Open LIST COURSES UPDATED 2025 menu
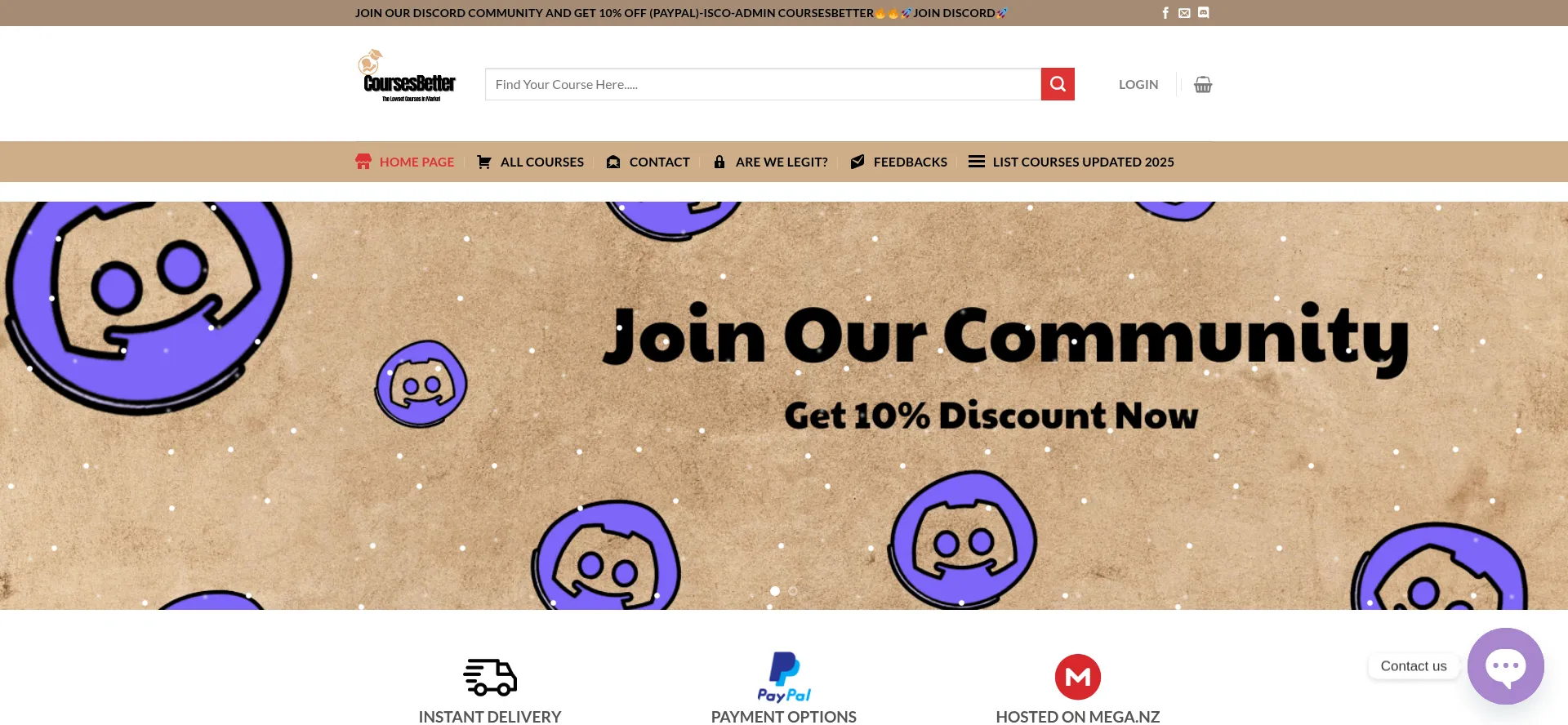 [x=1071, y=162]
